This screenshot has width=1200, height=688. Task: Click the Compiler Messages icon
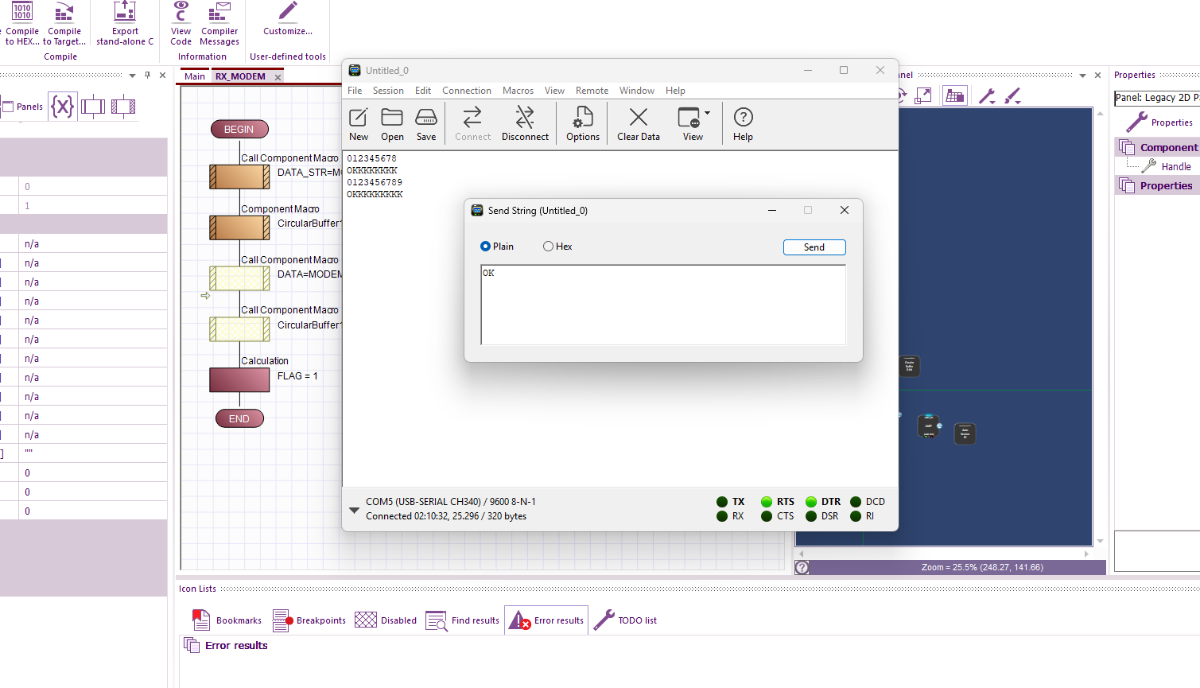pyautogui.click(x=219, y=25)
